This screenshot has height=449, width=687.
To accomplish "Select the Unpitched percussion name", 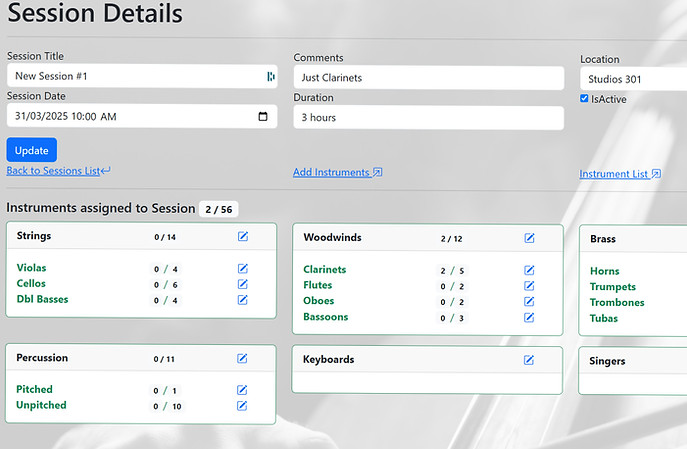I will [x=41, y=405].
